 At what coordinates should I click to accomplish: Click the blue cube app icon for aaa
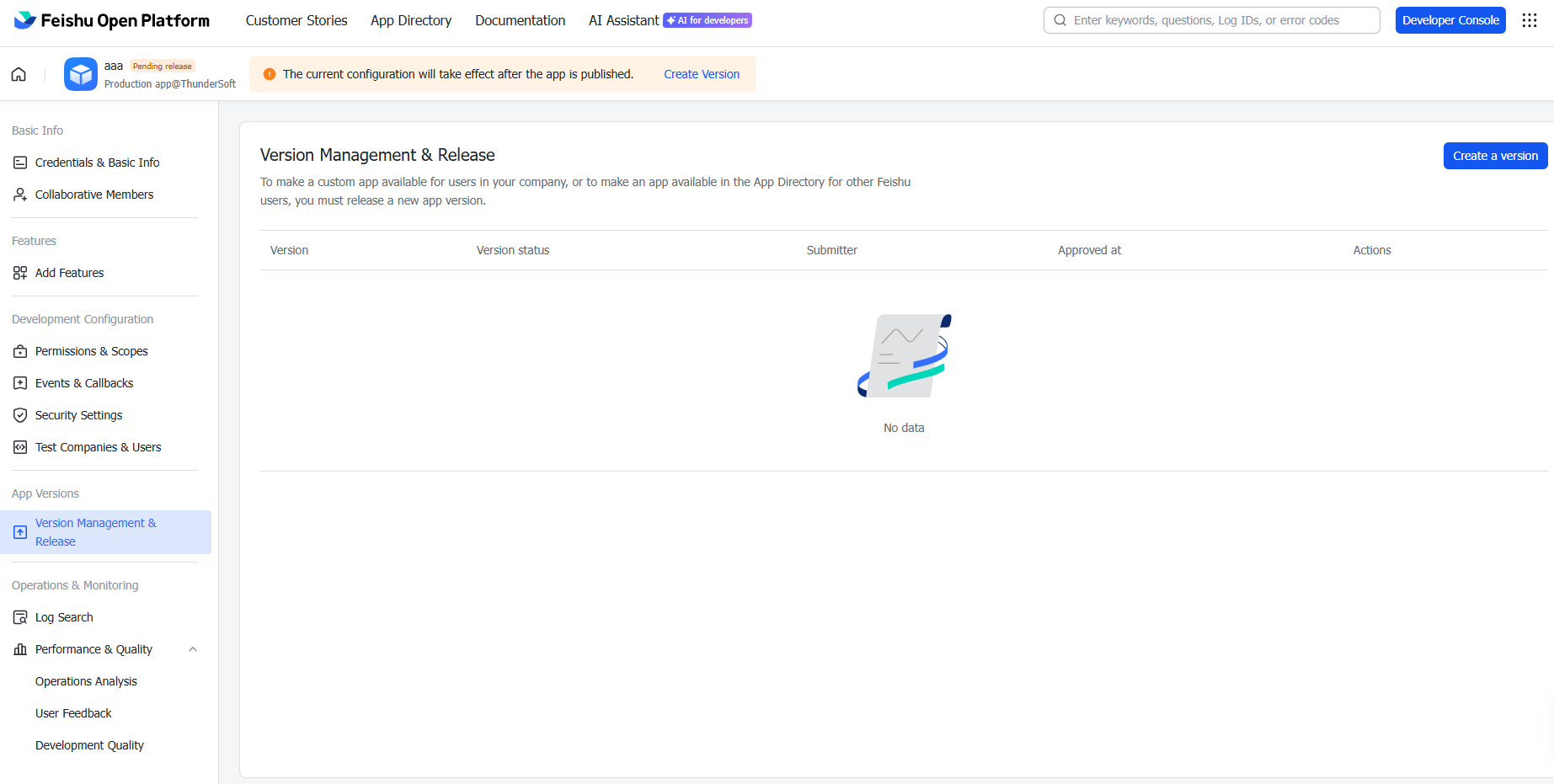(x=81, y=74)
